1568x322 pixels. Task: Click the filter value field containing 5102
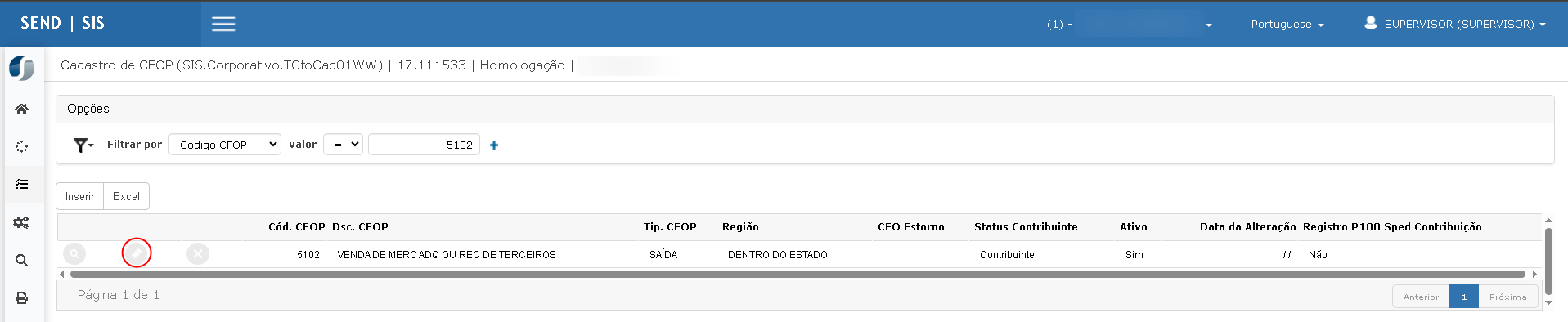(x=424, y=145)
